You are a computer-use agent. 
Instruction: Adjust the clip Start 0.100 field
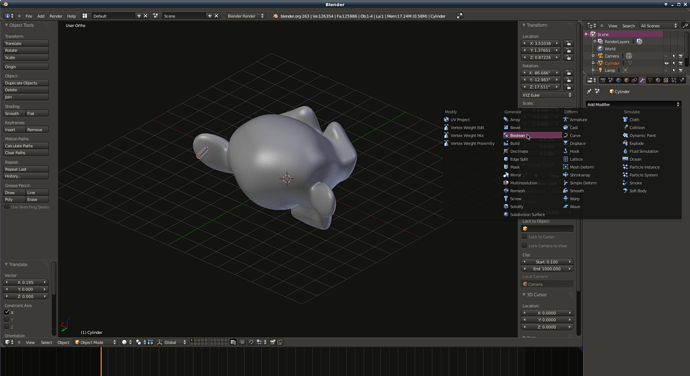point(547,262)
